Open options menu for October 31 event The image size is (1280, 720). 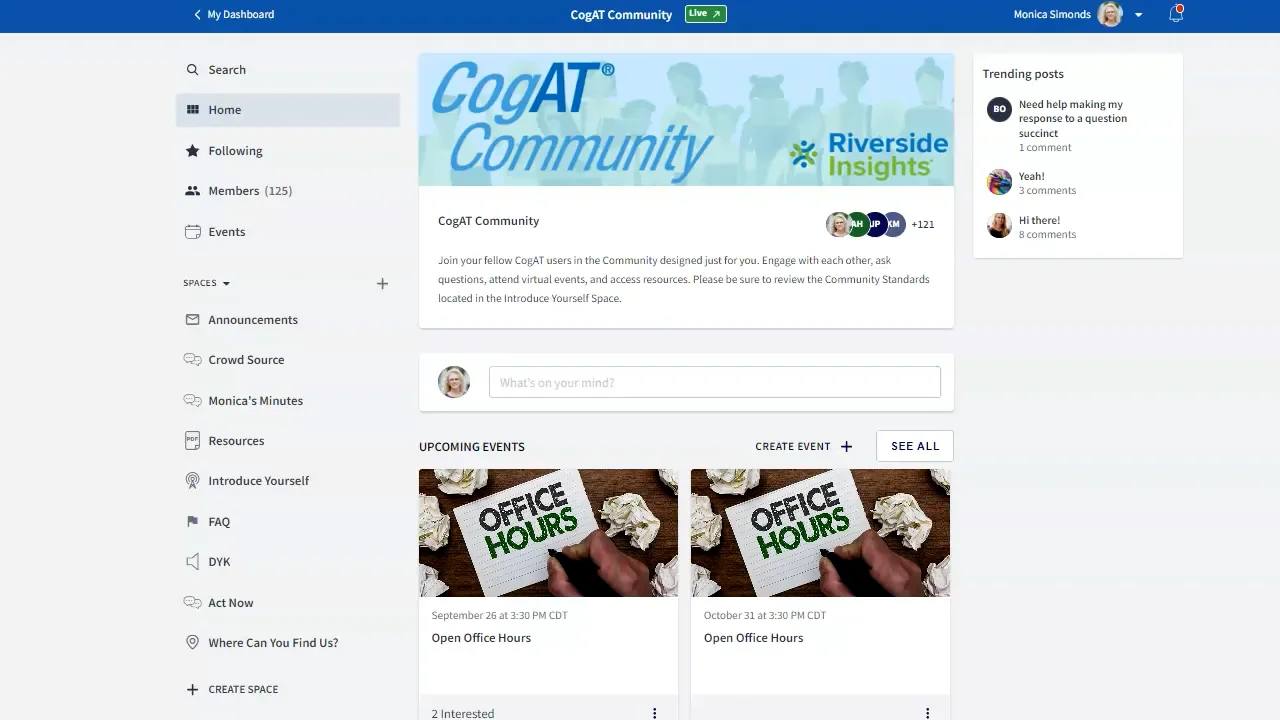pos(927,713)
